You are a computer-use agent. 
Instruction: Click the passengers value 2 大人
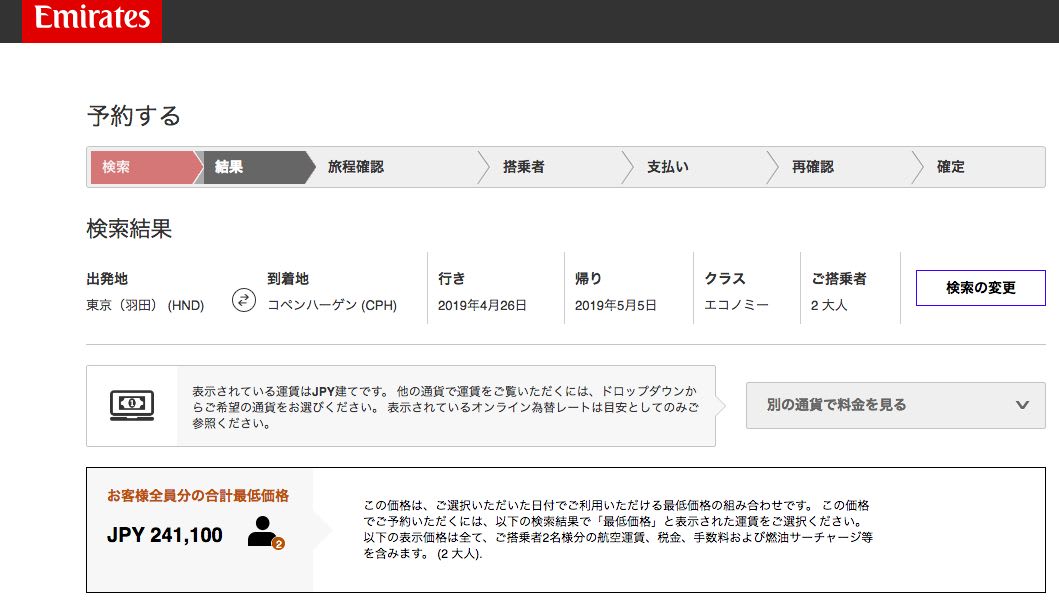pos(829,305)
